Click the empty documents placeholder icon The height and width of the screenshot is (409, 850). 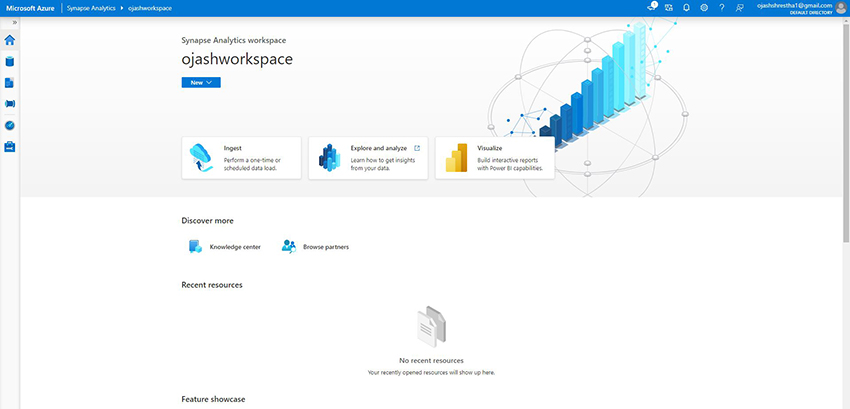[431, 327]
